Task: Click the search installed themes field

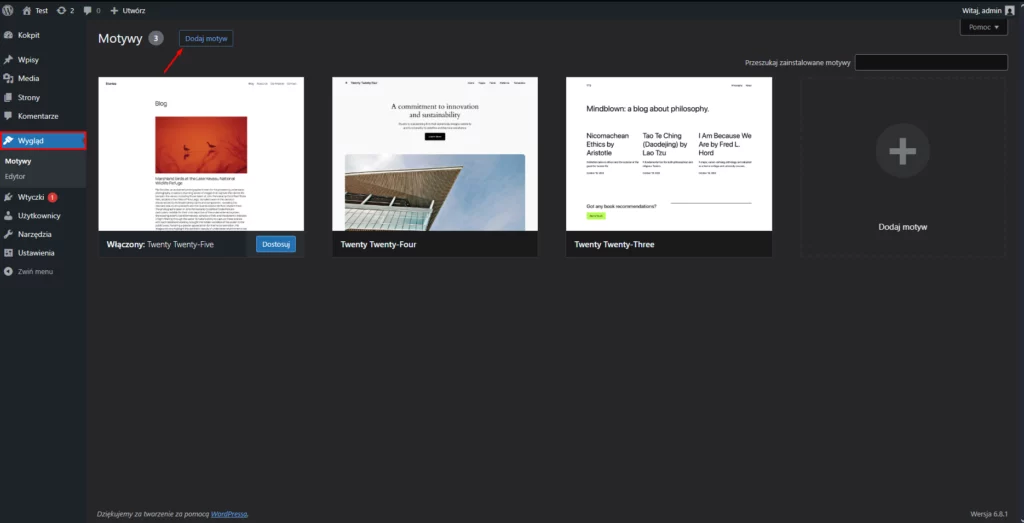Action: point(930,63)
